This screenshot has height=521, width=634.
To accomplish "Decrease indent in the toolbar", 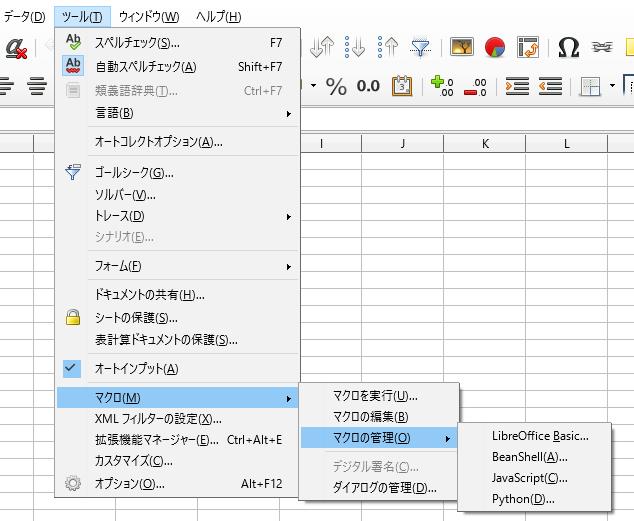I will [x=550, y=86].
